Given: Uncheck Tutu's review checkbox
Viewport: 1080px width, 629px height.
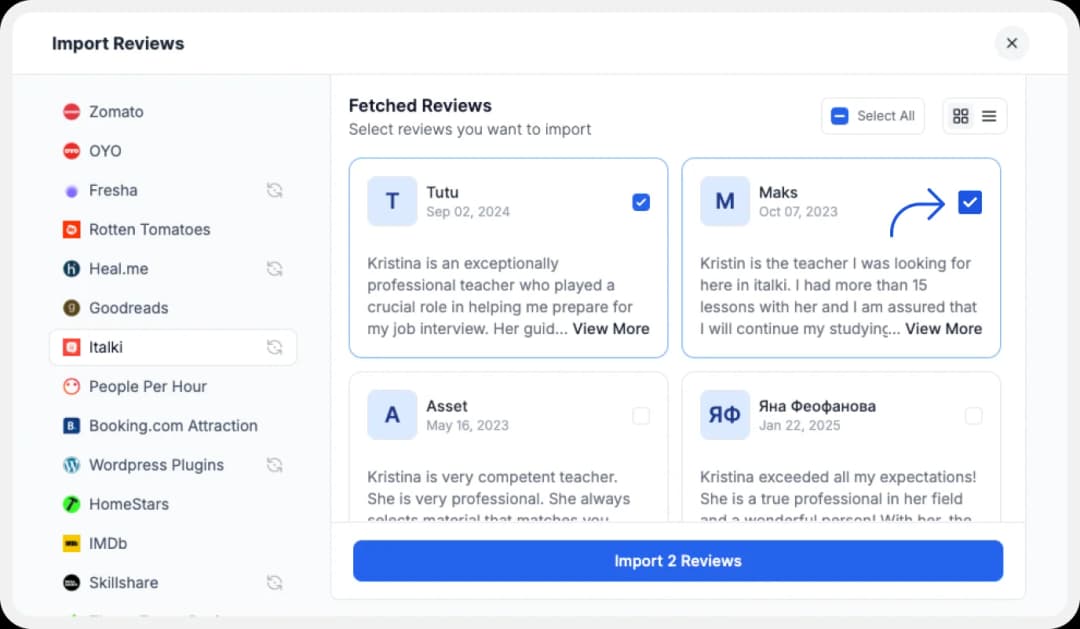Looking at the screenshot, I should tap(641, 202).
